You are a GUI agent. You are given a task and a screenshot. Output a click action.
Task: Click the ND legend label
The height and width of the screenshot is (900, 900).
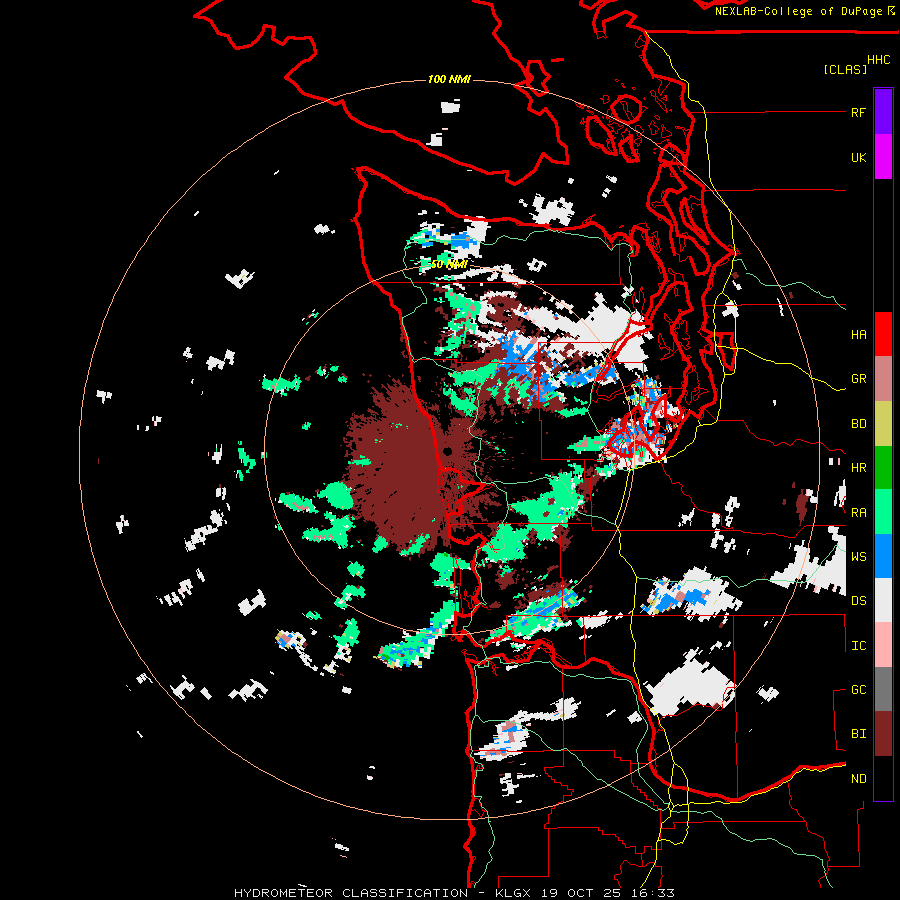pos(858,779)
